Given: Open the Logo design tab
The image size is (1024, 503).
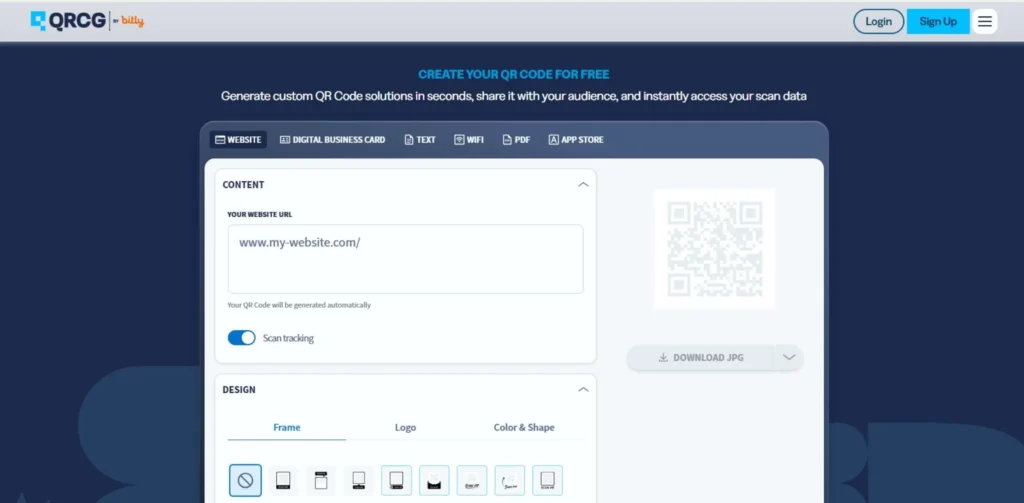Looking at the screenshot, I should click(x=406, y=427).
